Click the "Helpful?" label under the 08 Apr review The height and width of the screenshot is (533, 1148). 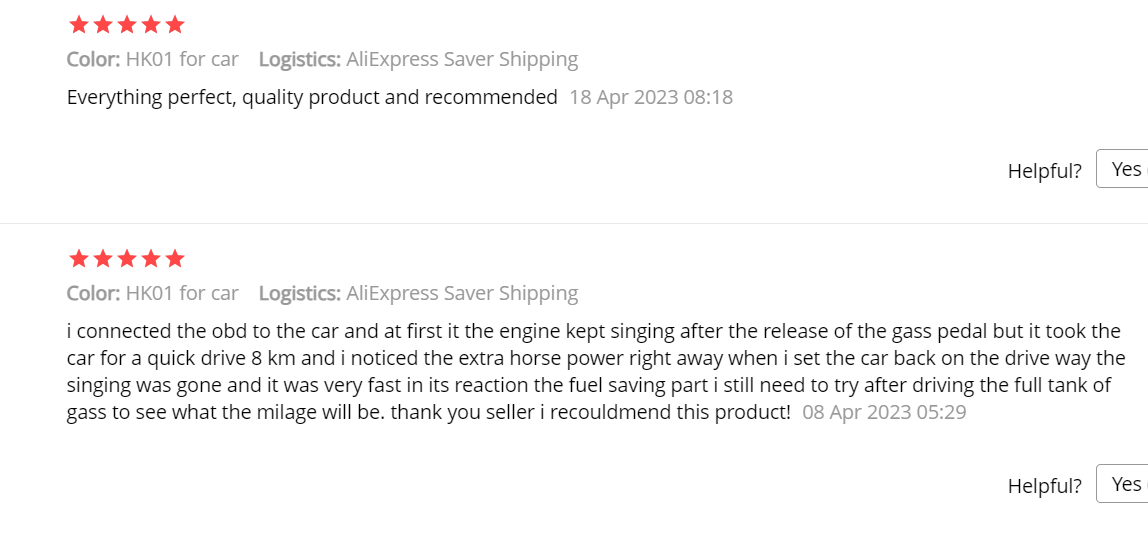[1044, 486]
